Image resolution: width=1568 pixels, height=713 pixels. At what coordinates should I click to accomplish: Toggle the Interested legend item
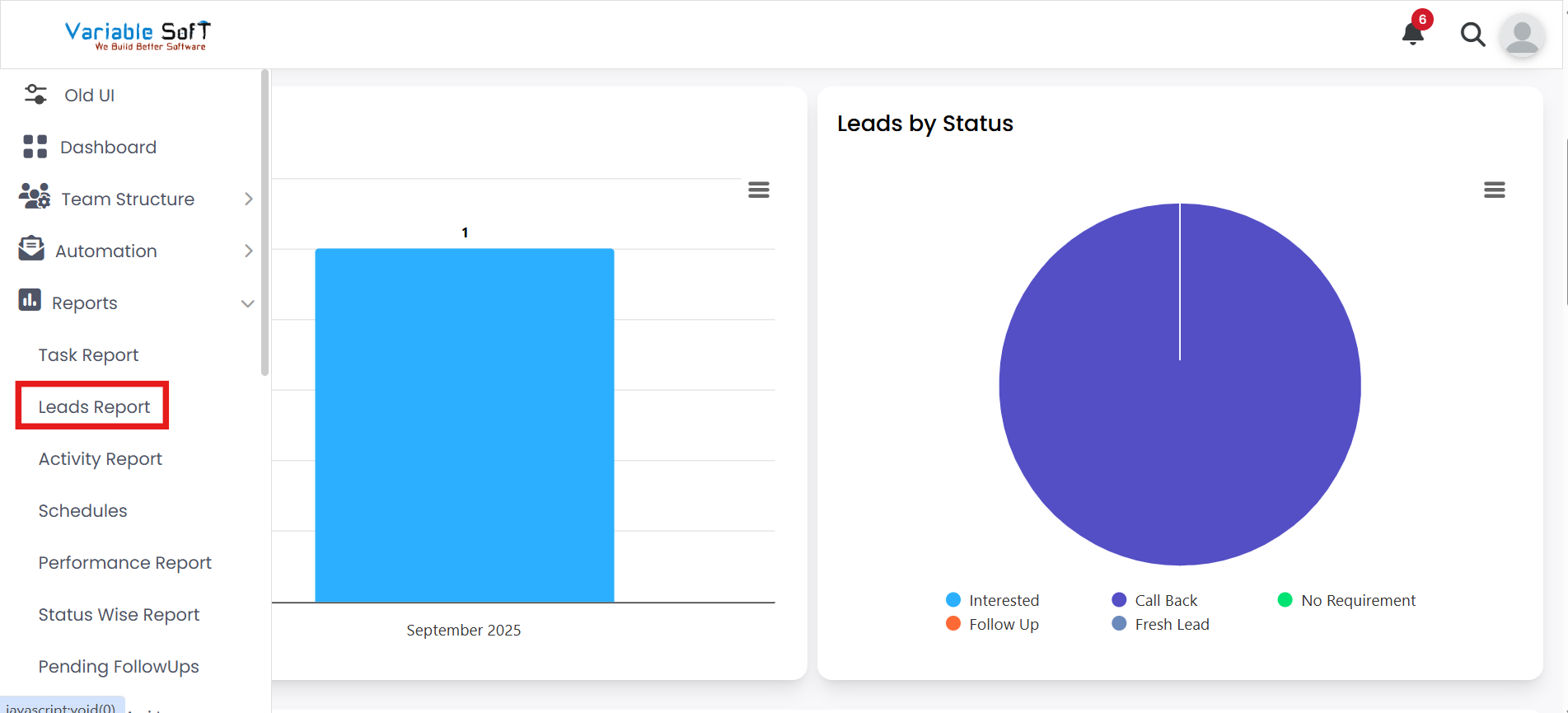(x=993, y=599)
